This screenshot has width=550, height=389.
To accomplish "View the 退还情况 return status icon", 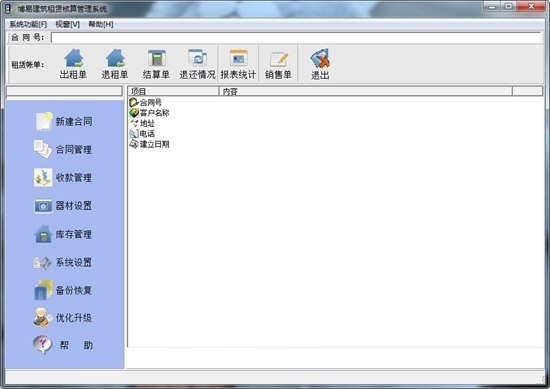I will tap(197, 58).
